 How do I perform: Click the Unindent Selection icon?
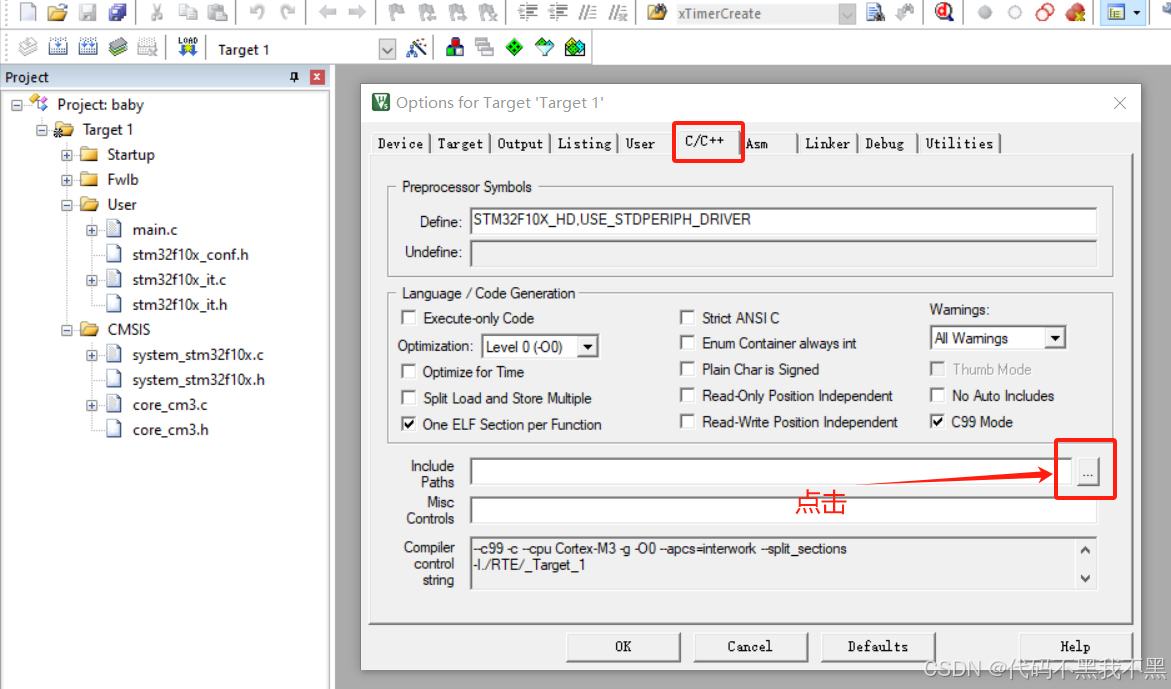coord(557,12)
